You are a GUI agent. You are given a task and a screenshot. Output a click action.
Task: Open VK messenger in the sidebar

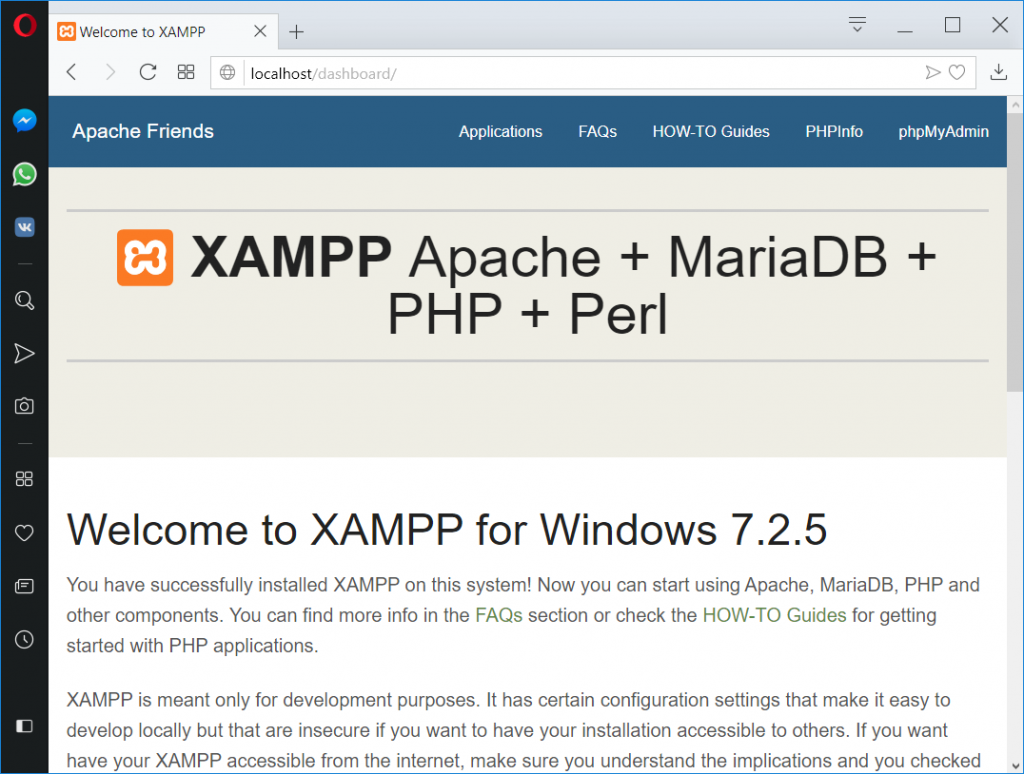tap(24, 227)
